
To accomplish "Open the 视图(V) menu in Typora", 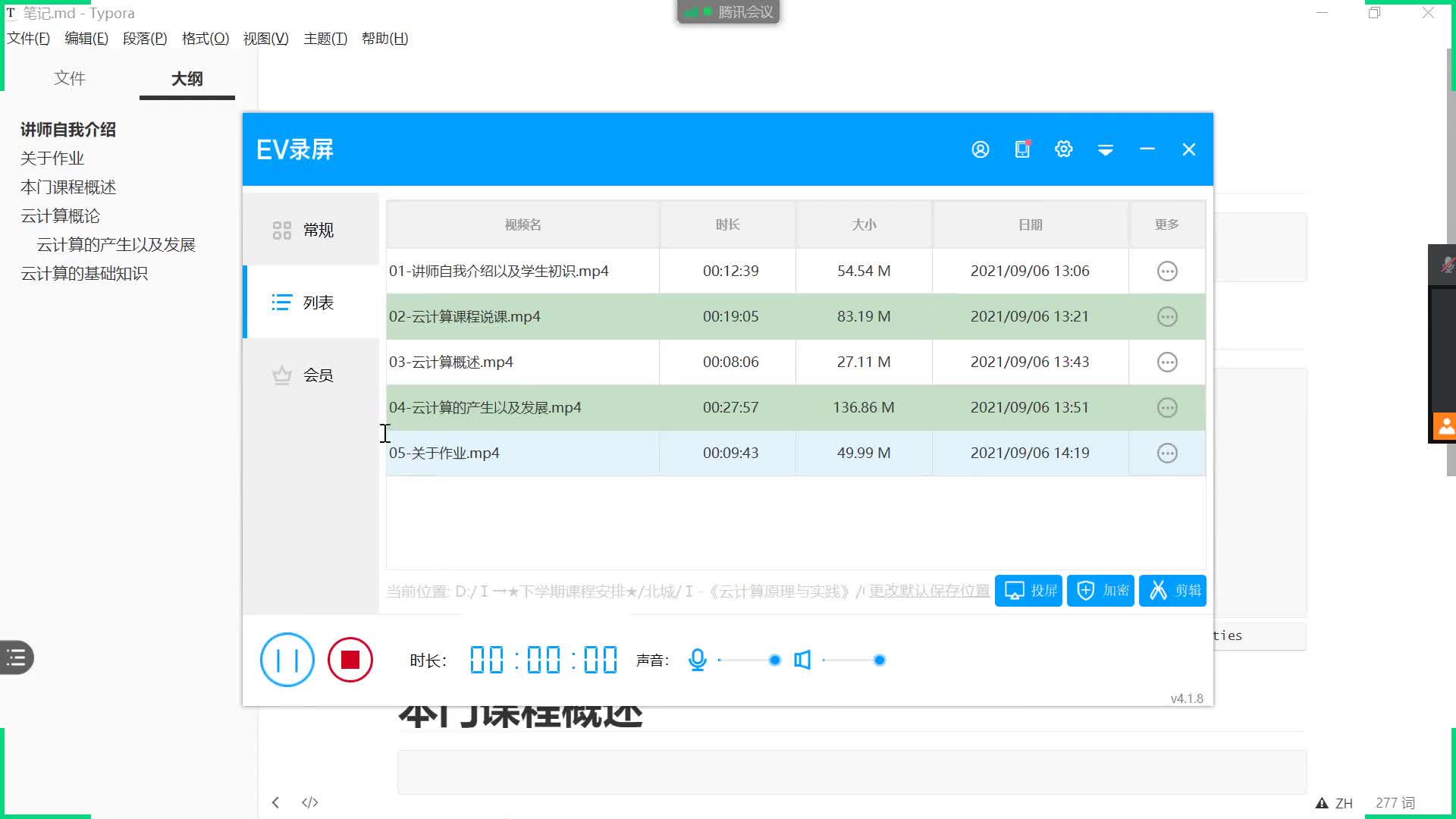I will (265, 39).
